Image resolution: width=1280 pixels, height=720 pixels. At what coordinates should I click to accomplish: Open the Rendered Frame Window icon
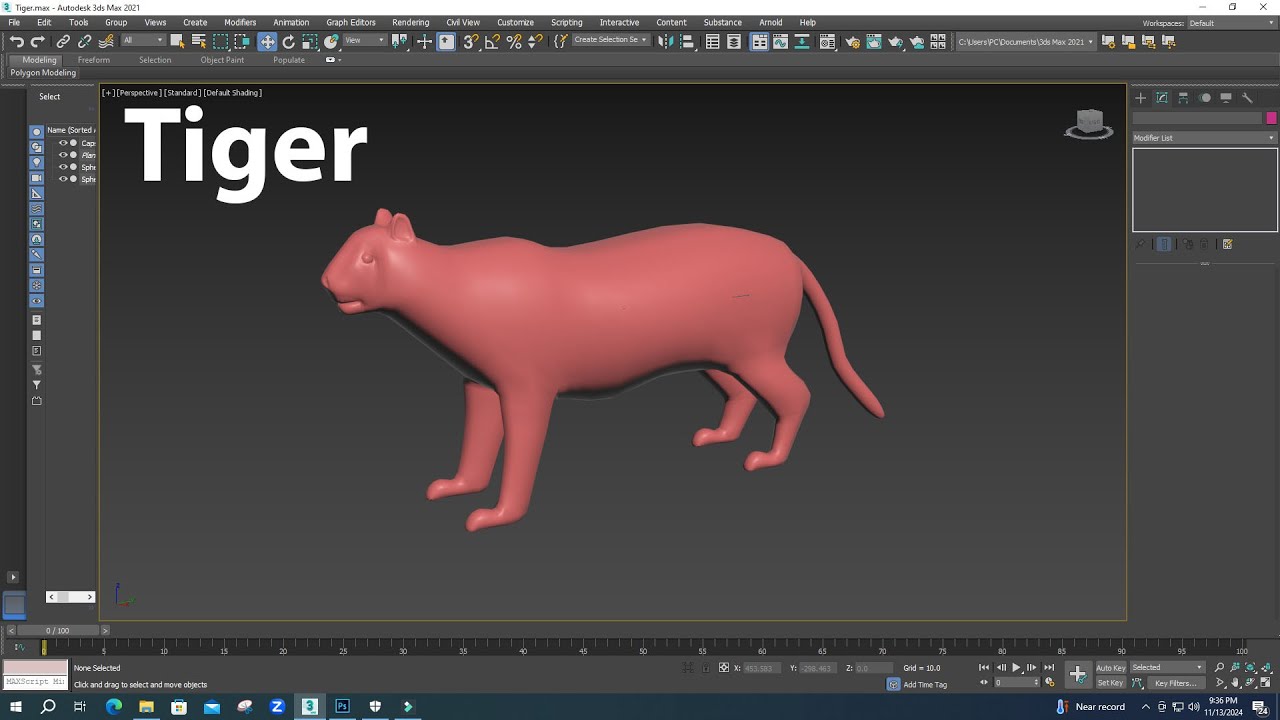pyautogui.click(x=874, y=41)
